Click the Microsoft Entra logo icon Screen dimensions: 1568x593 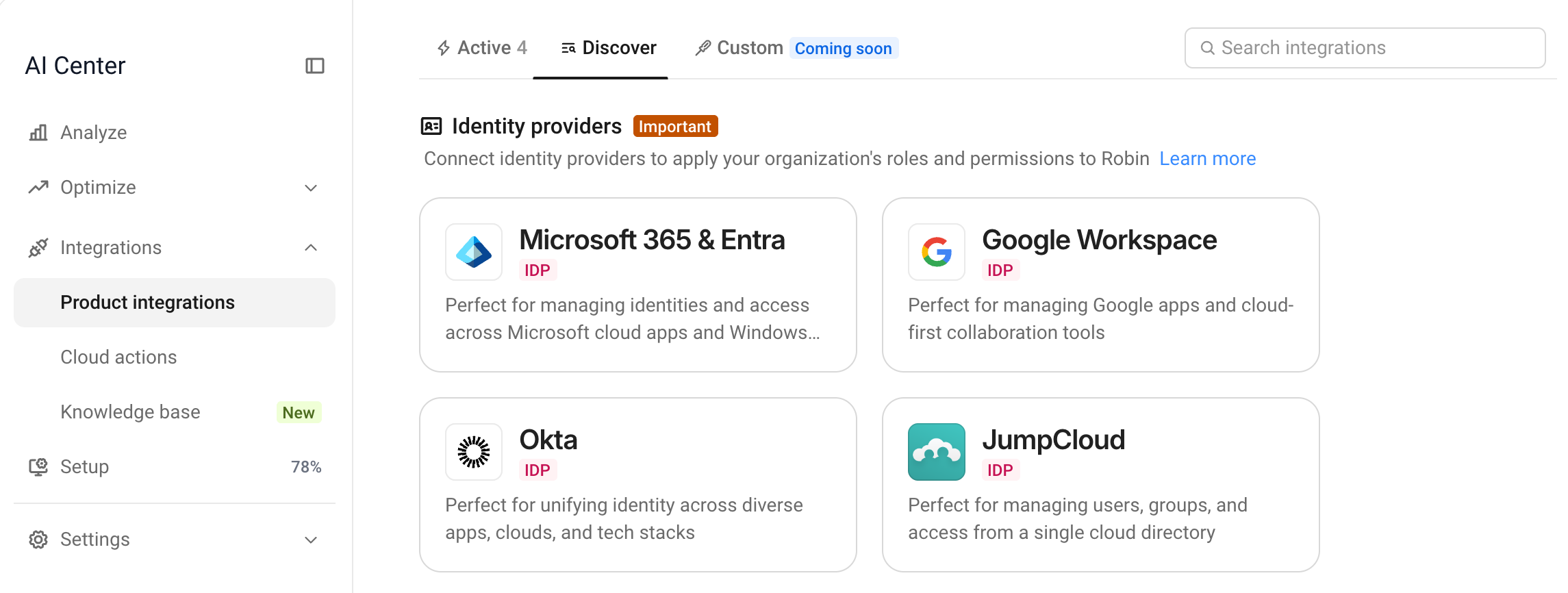(474, 252)
